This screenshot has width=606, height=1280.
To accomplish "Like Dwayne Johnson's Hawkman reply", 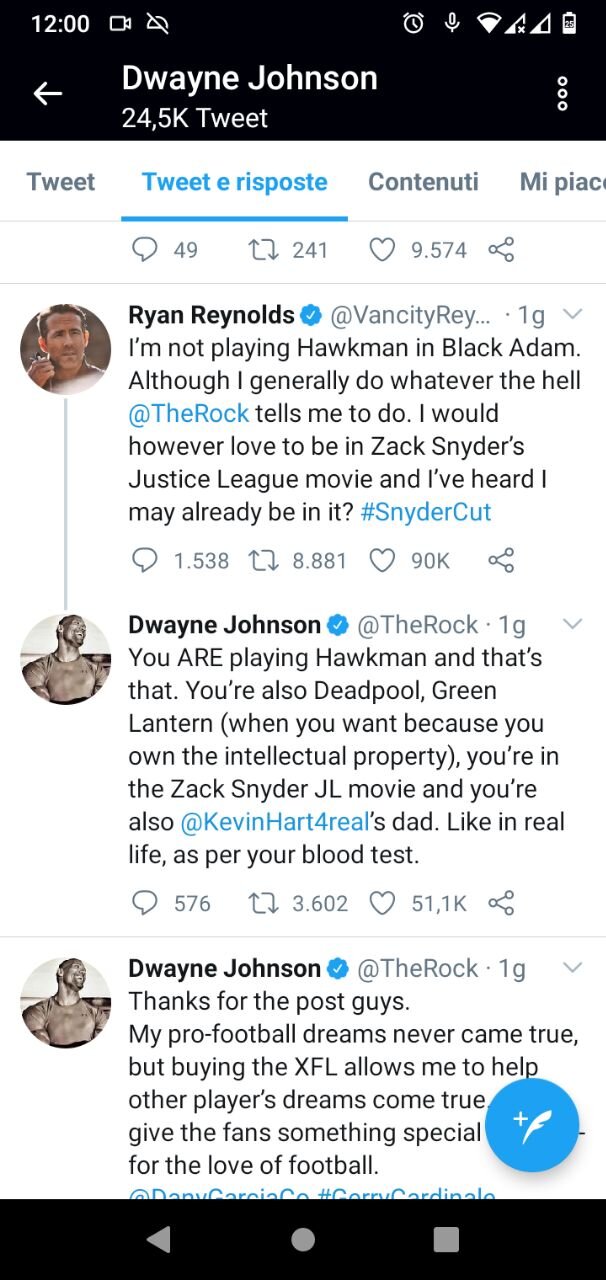I will (382, 903).
